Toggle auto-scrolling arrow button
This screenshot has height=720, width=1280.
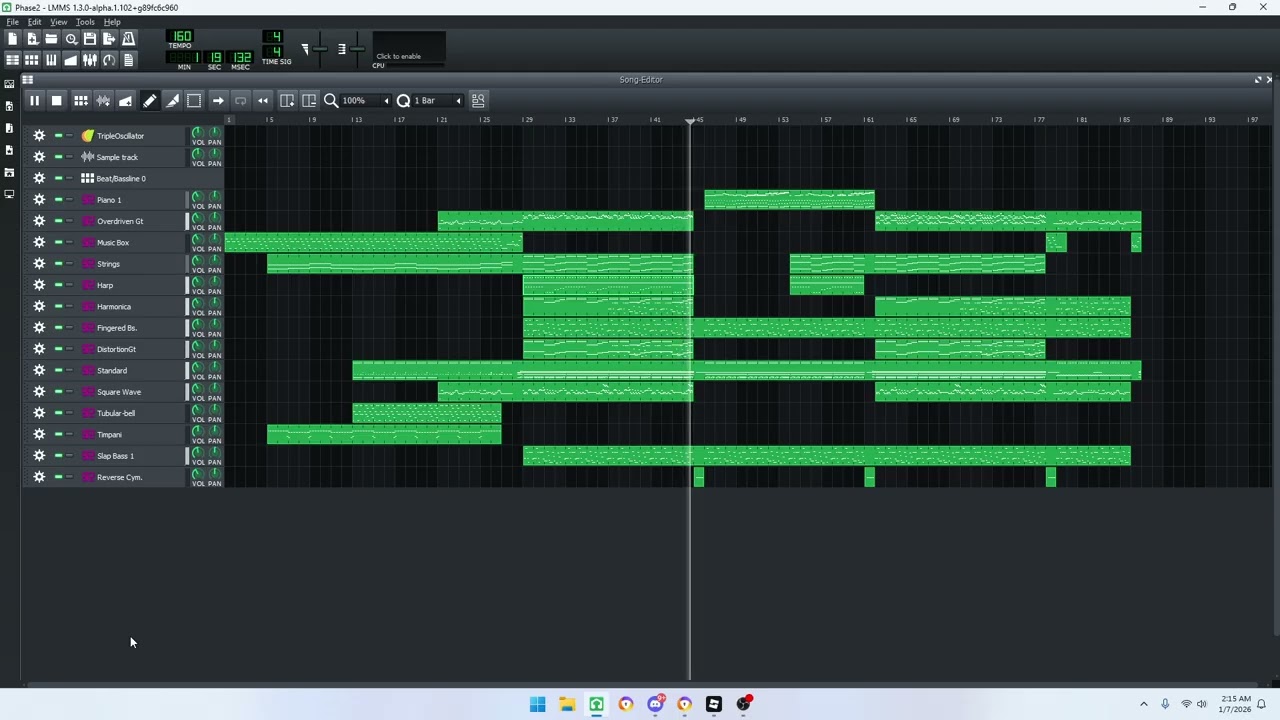pyautogui.click(x=218, y=100)
